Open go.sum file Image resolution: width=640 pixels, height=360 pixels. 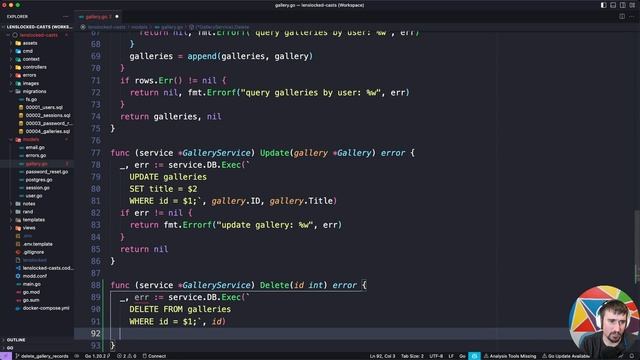coord(31,300)
